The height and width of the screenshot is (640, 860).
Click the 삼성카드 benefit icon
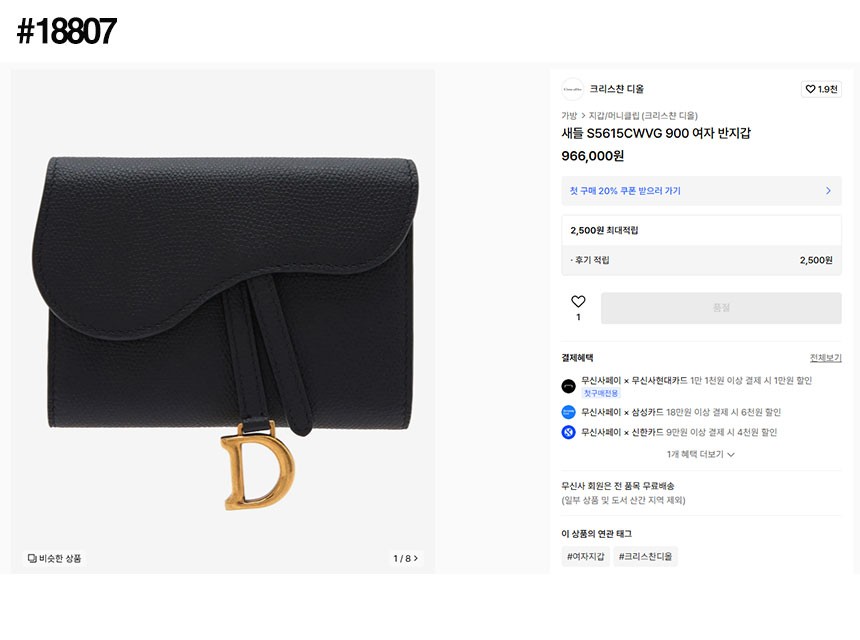click(568, 412)
